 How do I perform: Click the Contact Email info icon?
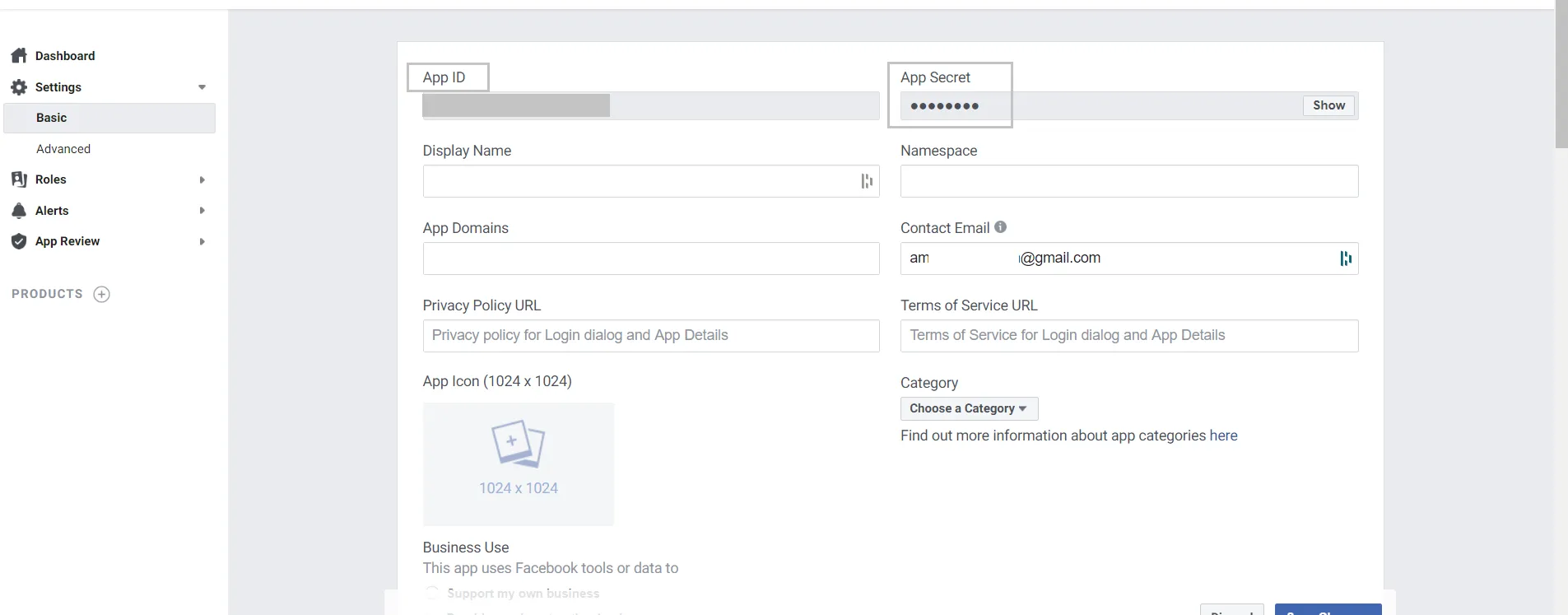pos(1000,227)
